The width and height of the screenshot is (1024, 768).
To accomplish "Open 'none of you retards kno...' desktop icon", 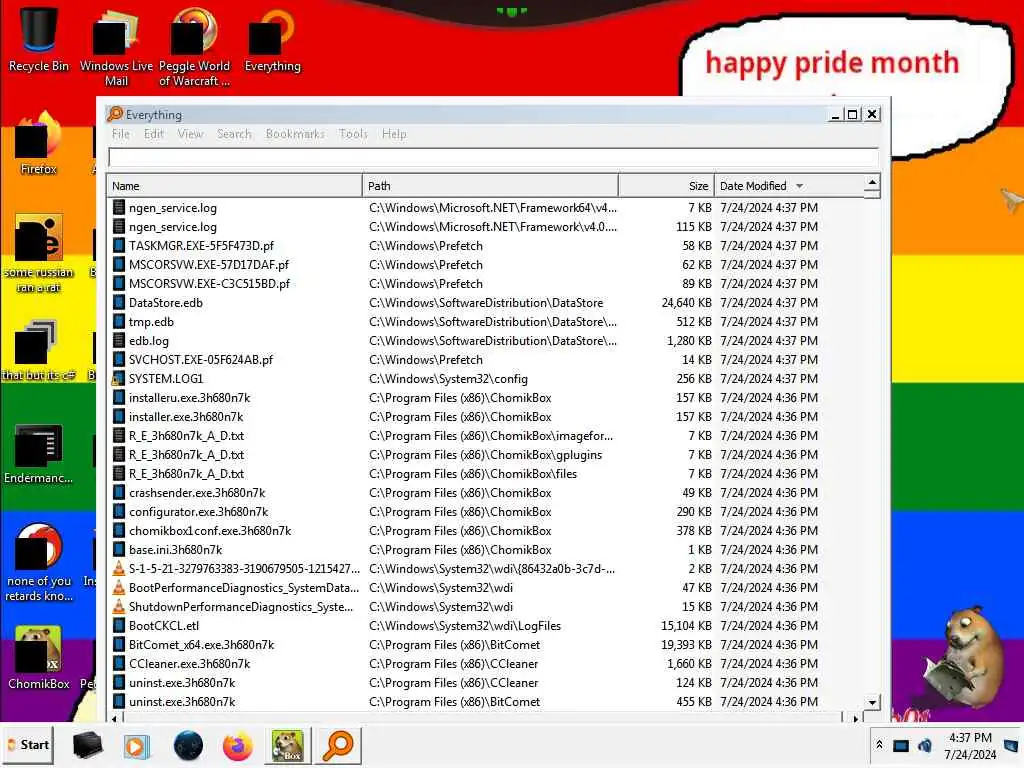I will pyautogui.click(x=39, y=562).
